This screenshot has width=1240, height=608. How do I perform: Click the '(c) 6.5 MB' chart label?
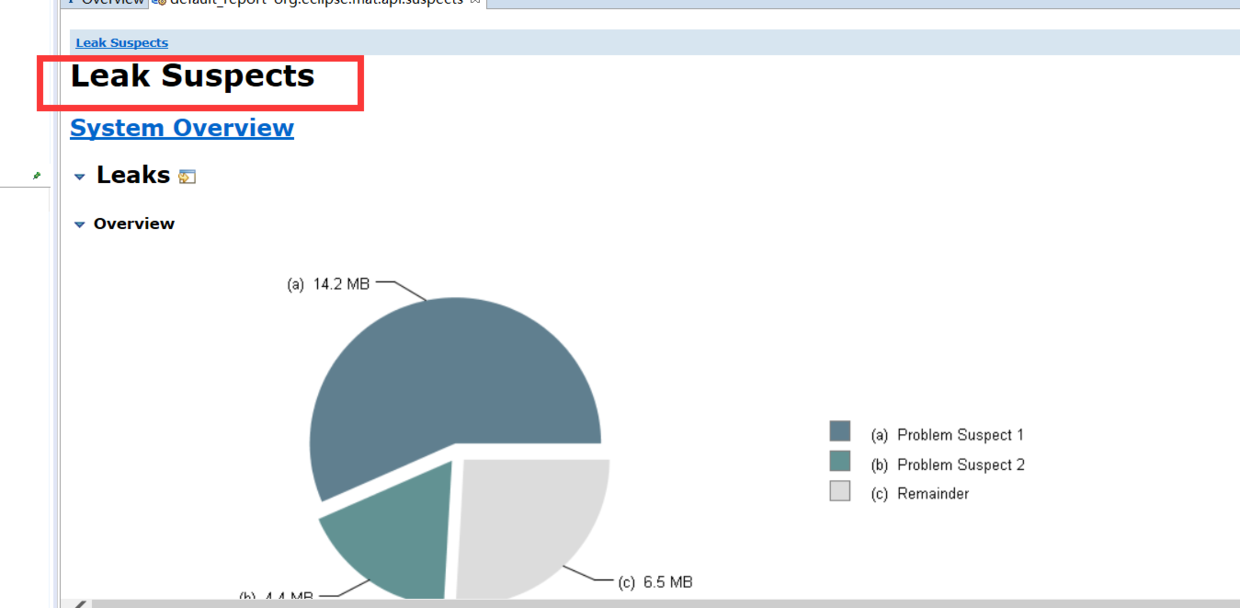click(x=655, y=582)
